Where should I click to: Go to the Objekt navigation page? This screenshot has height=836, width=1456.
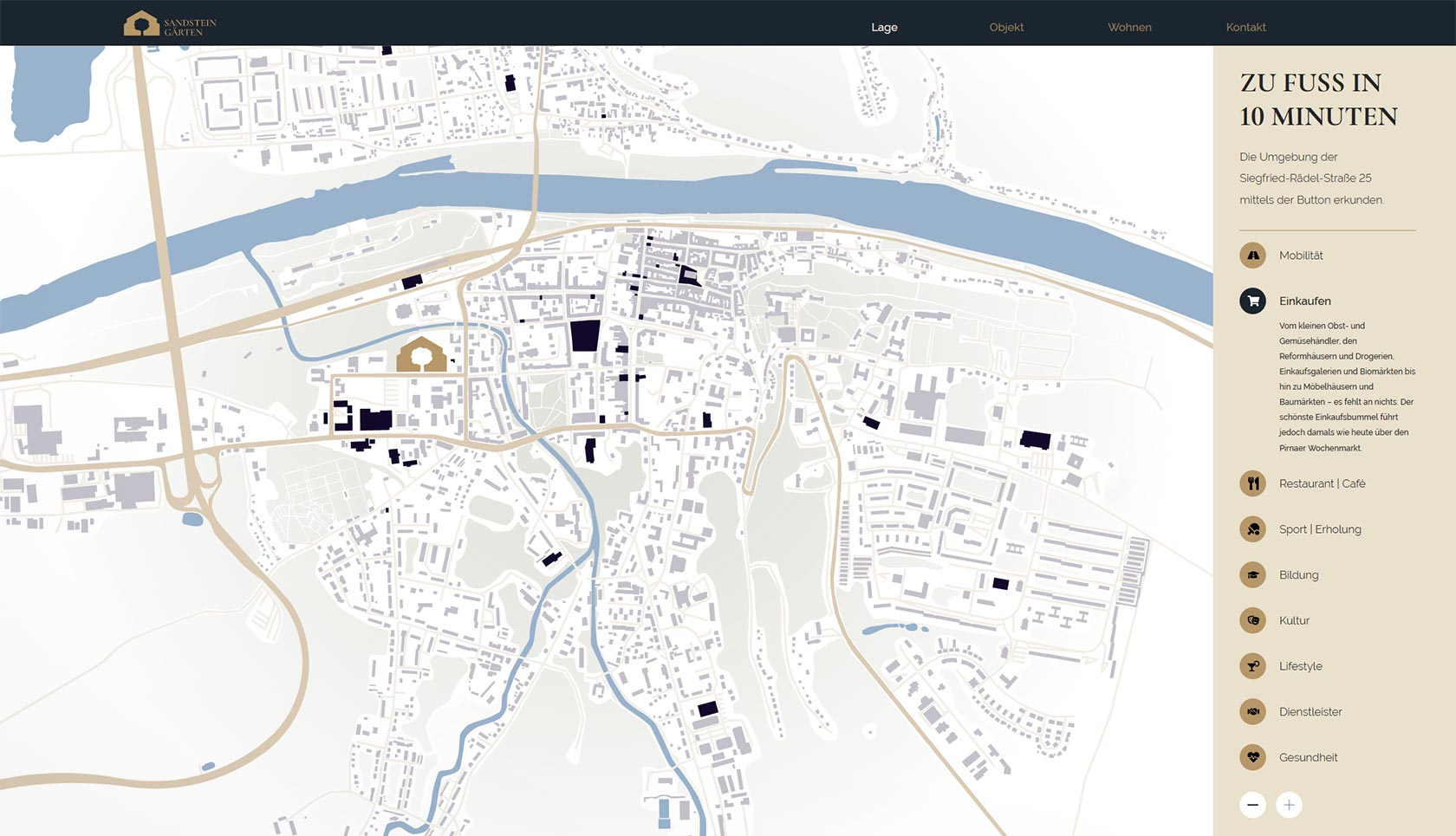coord(1006,28)
